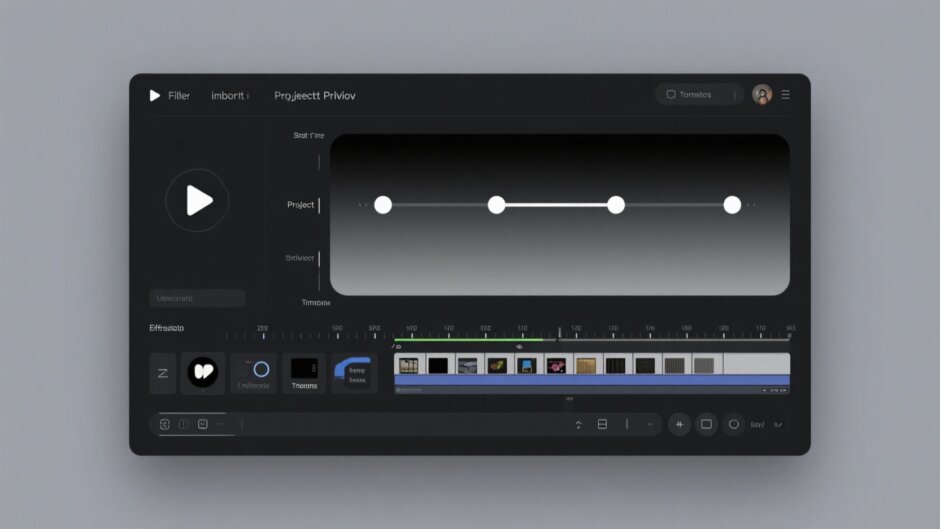Click the round crosshair plus button
Viewport: 940px width, 529px height.
click(679, 424)
